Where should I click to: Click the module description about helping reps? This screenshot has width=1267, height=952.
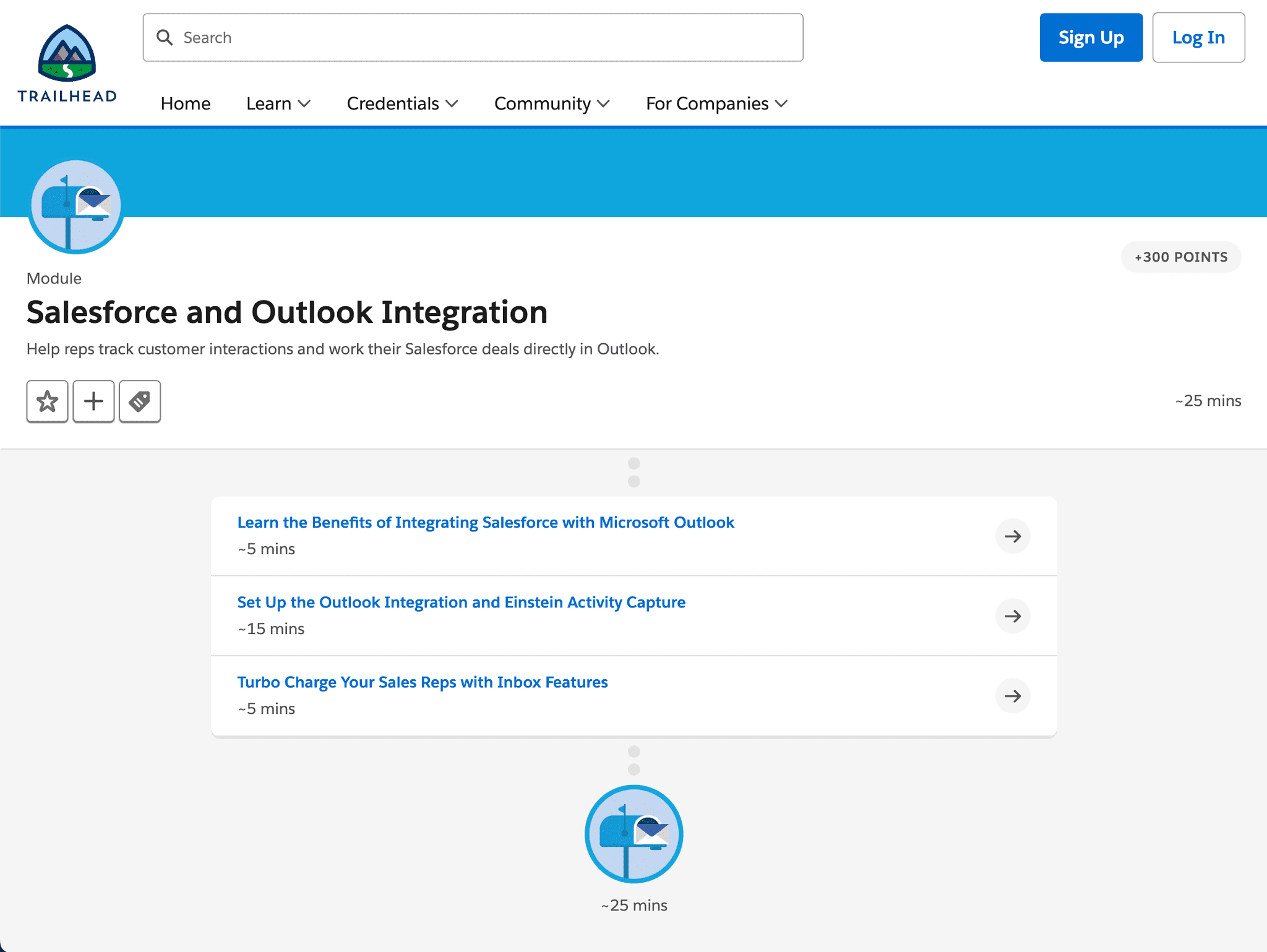(x=343, y=349)
